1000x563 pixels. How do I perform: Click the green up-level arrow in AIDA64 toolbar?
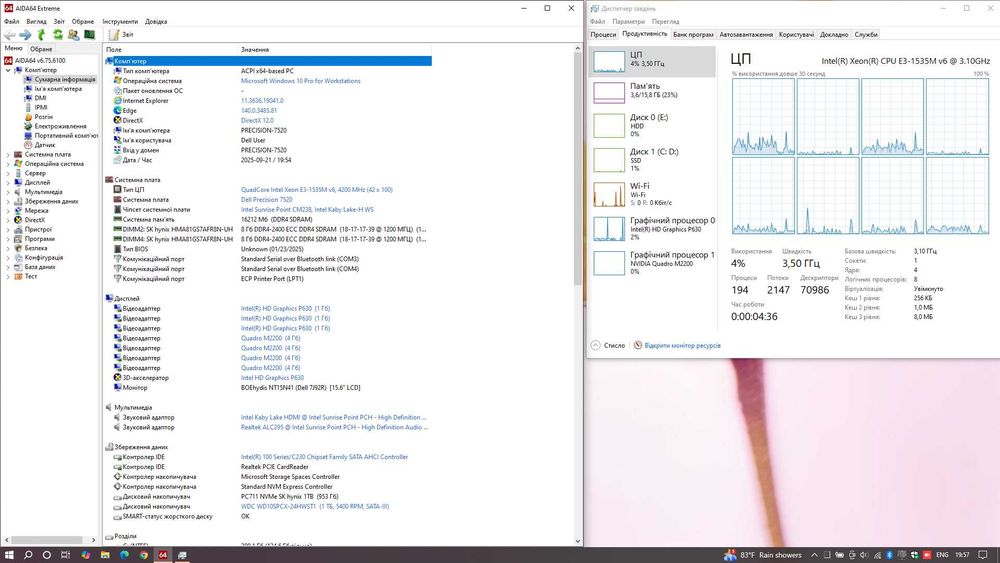tap(41, 34)
